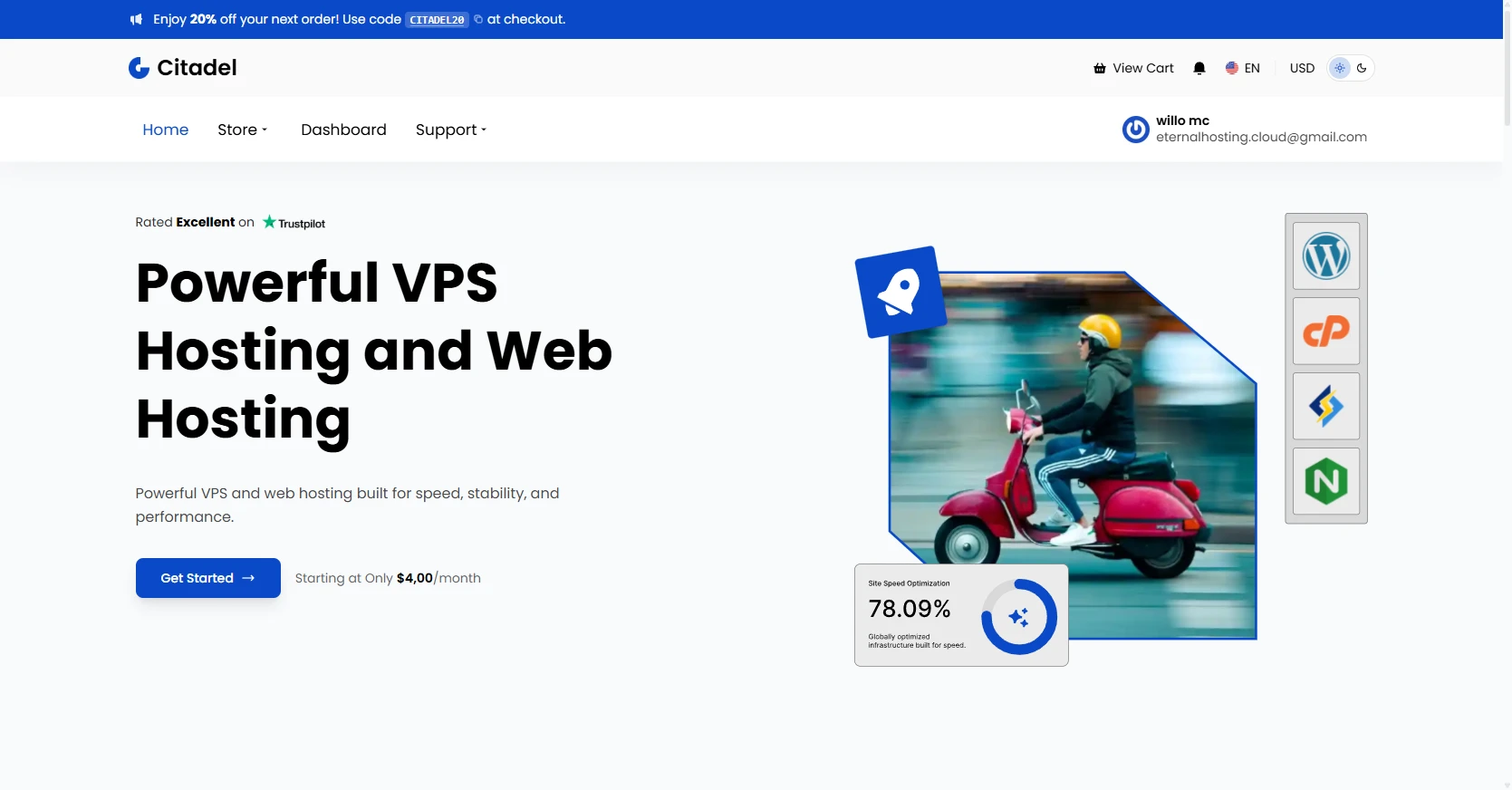Click the cPanel logo icon

coord(1326,332)
